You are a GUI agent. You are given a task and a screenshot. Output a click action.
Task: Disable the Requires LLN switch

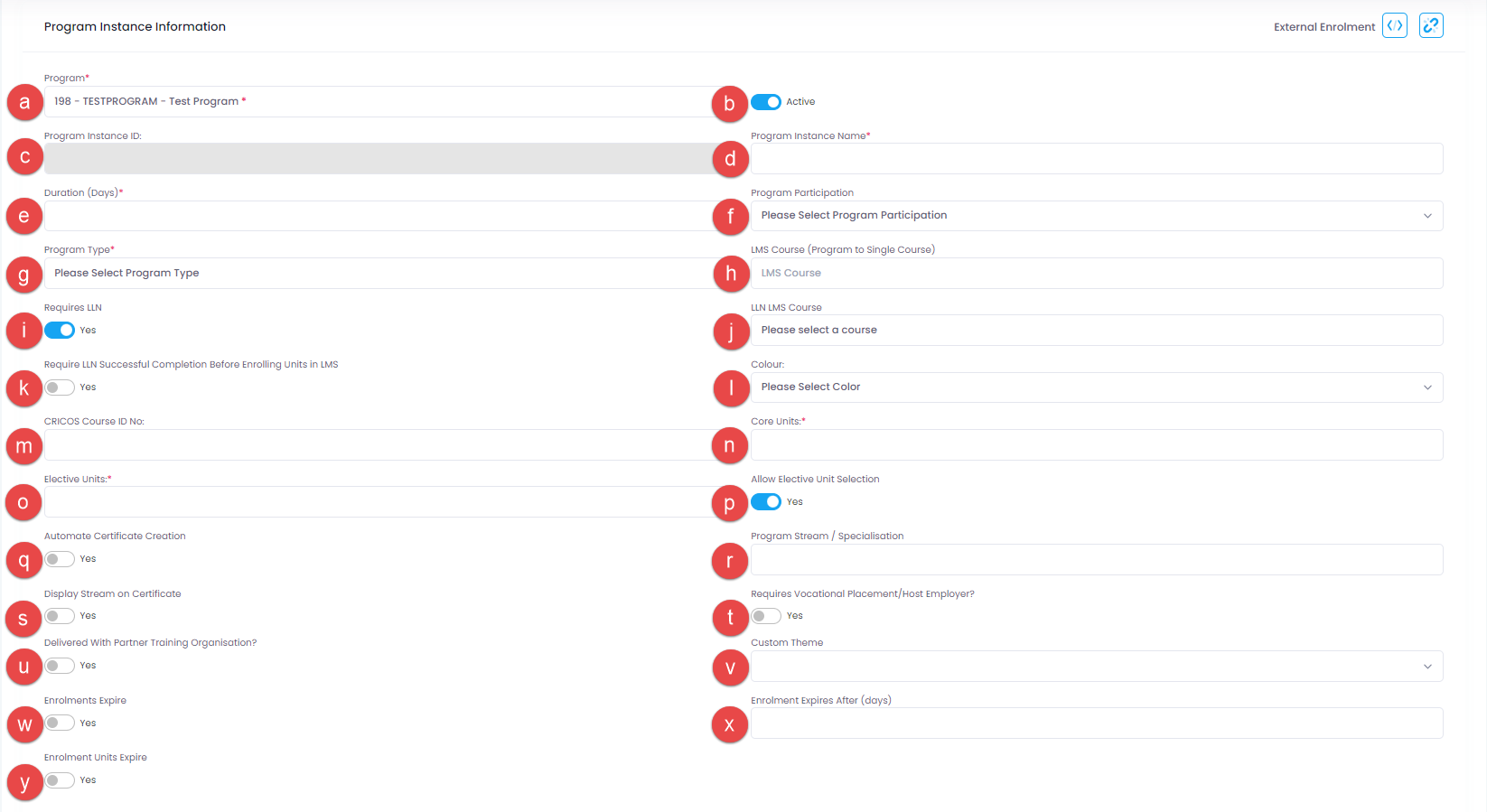pos(60,331)
